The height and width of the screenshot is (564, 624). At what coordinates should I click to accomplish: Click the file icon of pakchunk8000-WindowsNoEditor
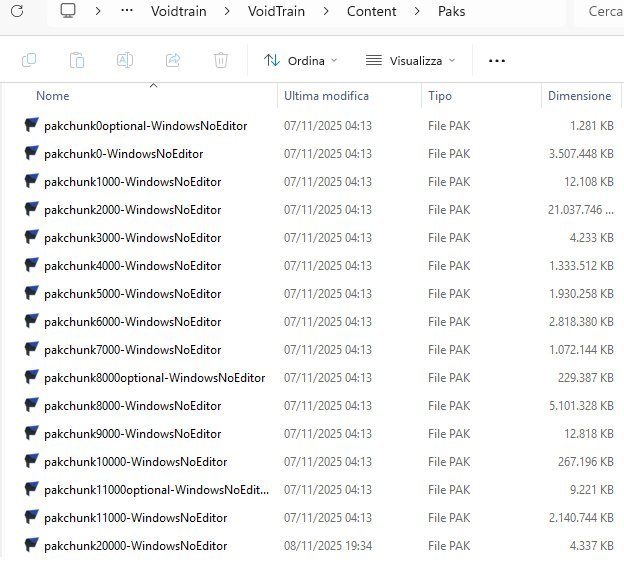point(31,405)
